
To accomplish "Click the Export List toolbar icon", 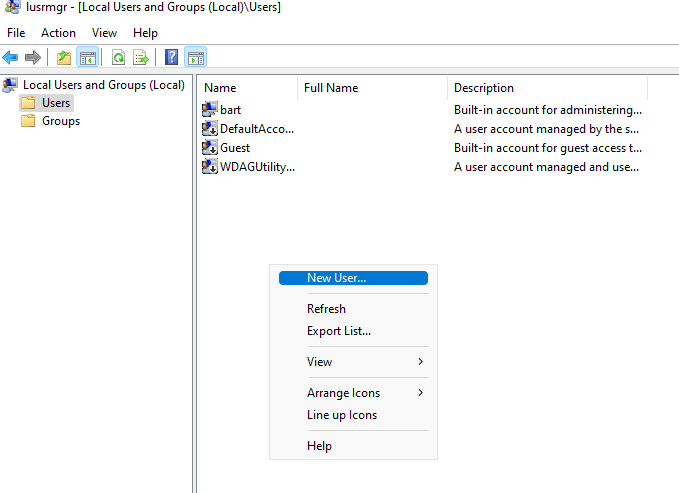I will click(141, 57).
